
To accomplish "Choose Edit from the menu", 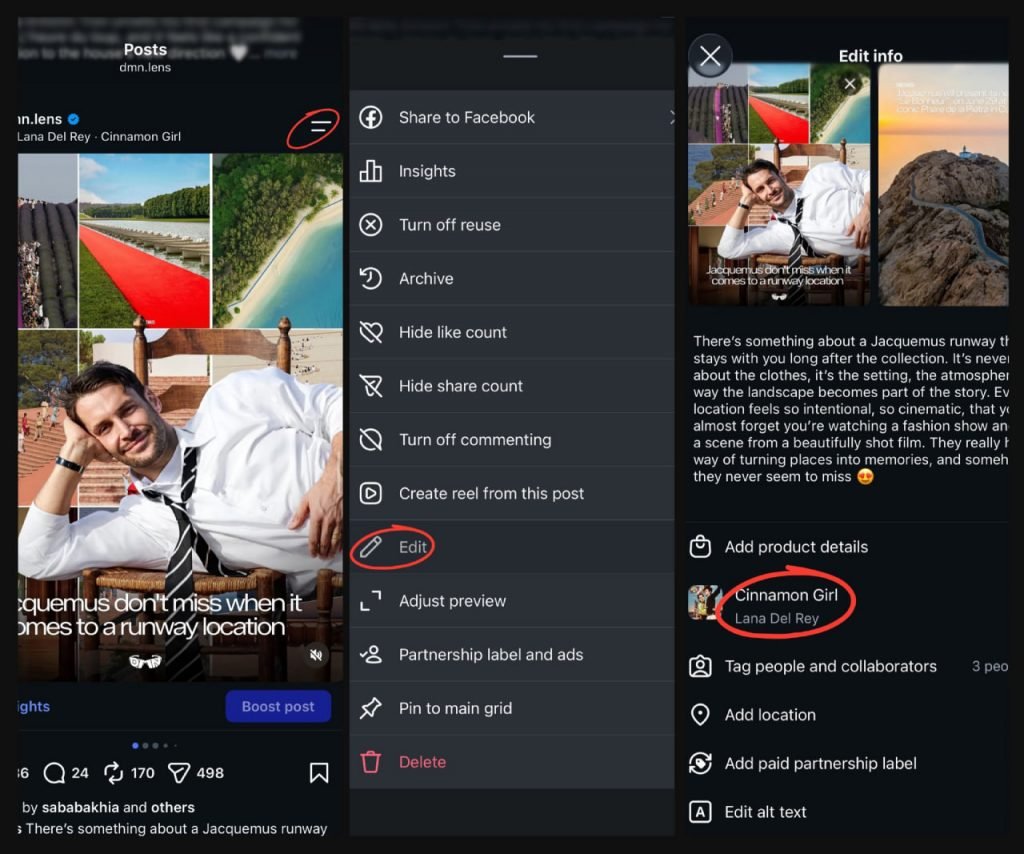I will pyautogui.click(x=512, y=547).
